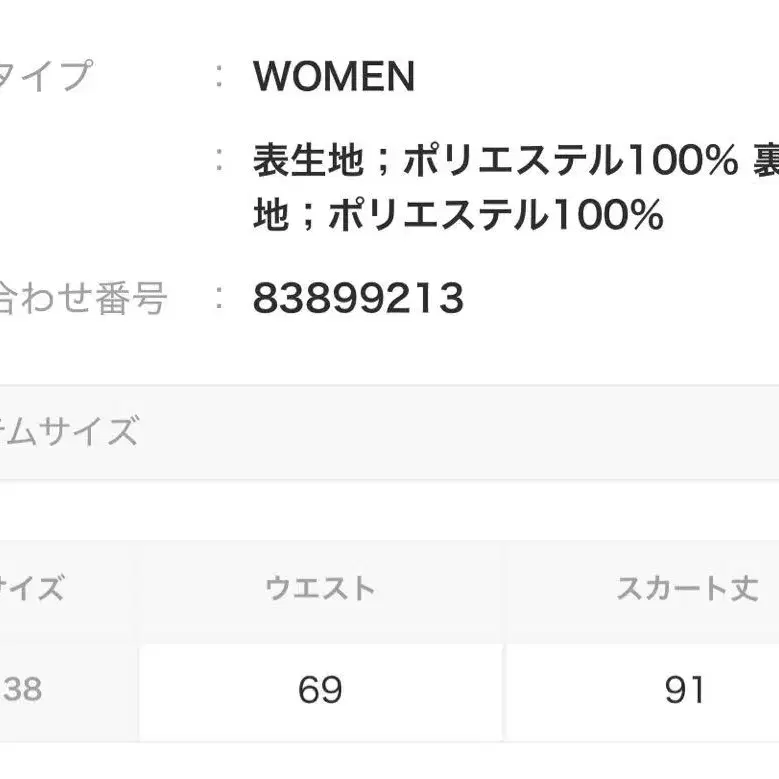Click the 裏 character ending the first line
The image size is (779, 779).
[764, 160]
